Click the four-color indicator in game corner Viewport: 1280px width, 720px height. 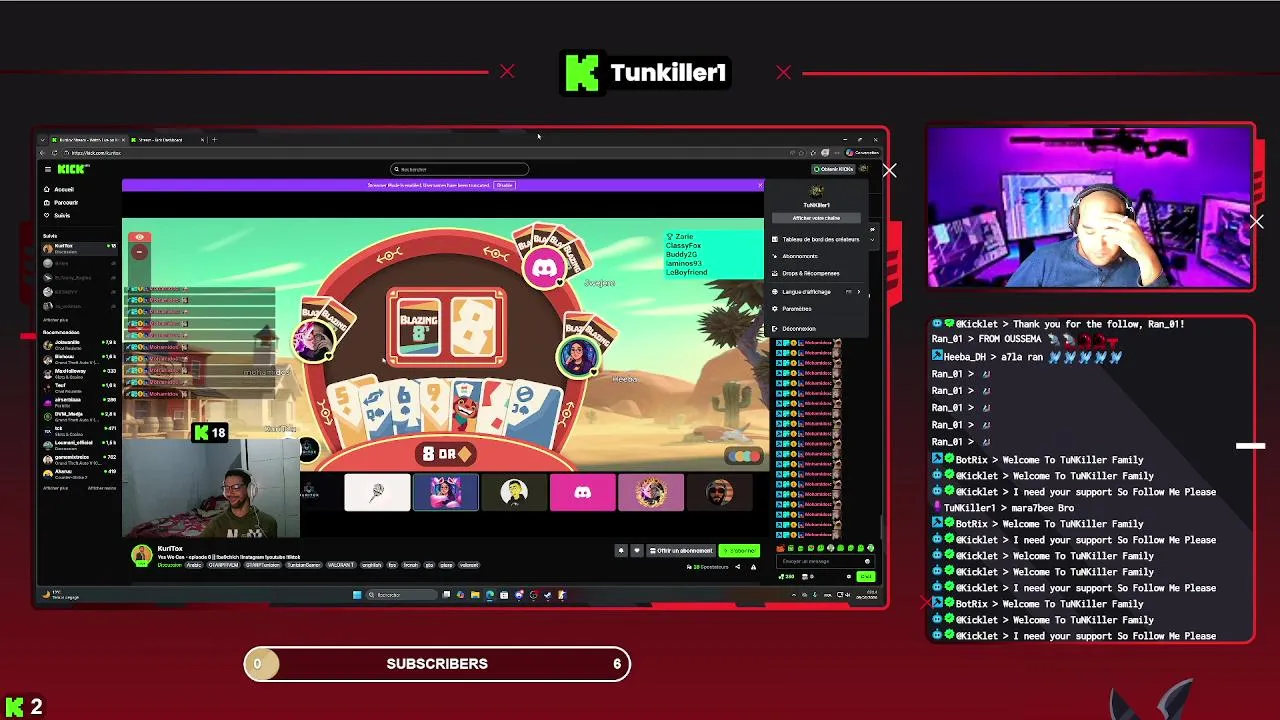click(x=744, y=456)
